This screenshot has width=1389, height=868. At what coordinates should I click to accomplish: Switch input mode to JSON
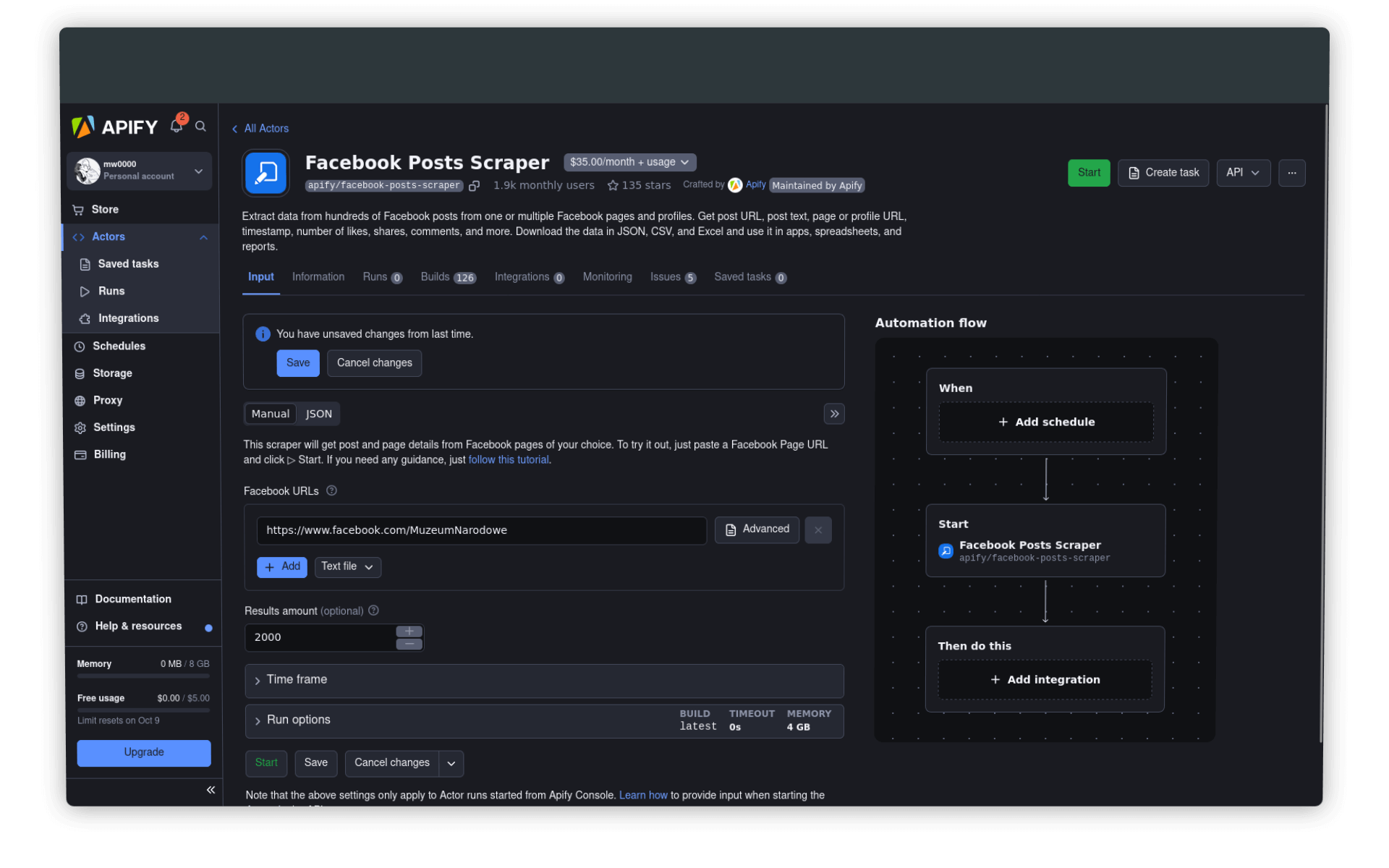click(319, 414)
